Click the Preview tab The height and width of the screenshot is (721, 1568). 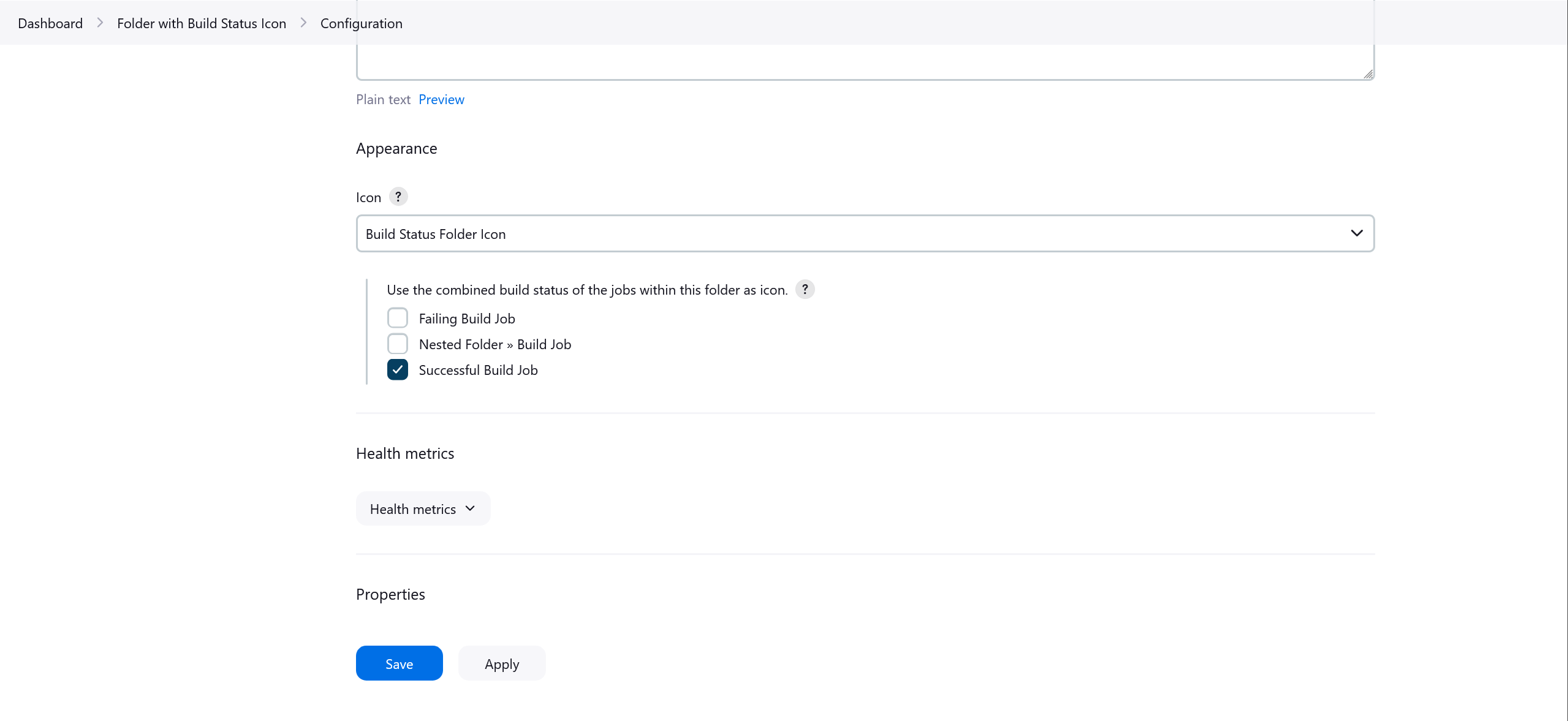[x=441, y=98]
